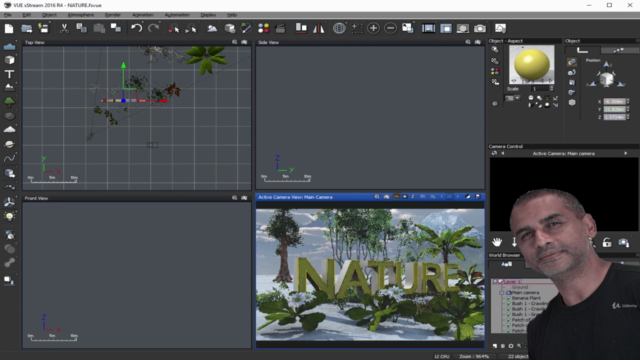This screenshot has width=640, height=360.
Task: Click the wireframe globe display icon
Action: tap(339, 28)
